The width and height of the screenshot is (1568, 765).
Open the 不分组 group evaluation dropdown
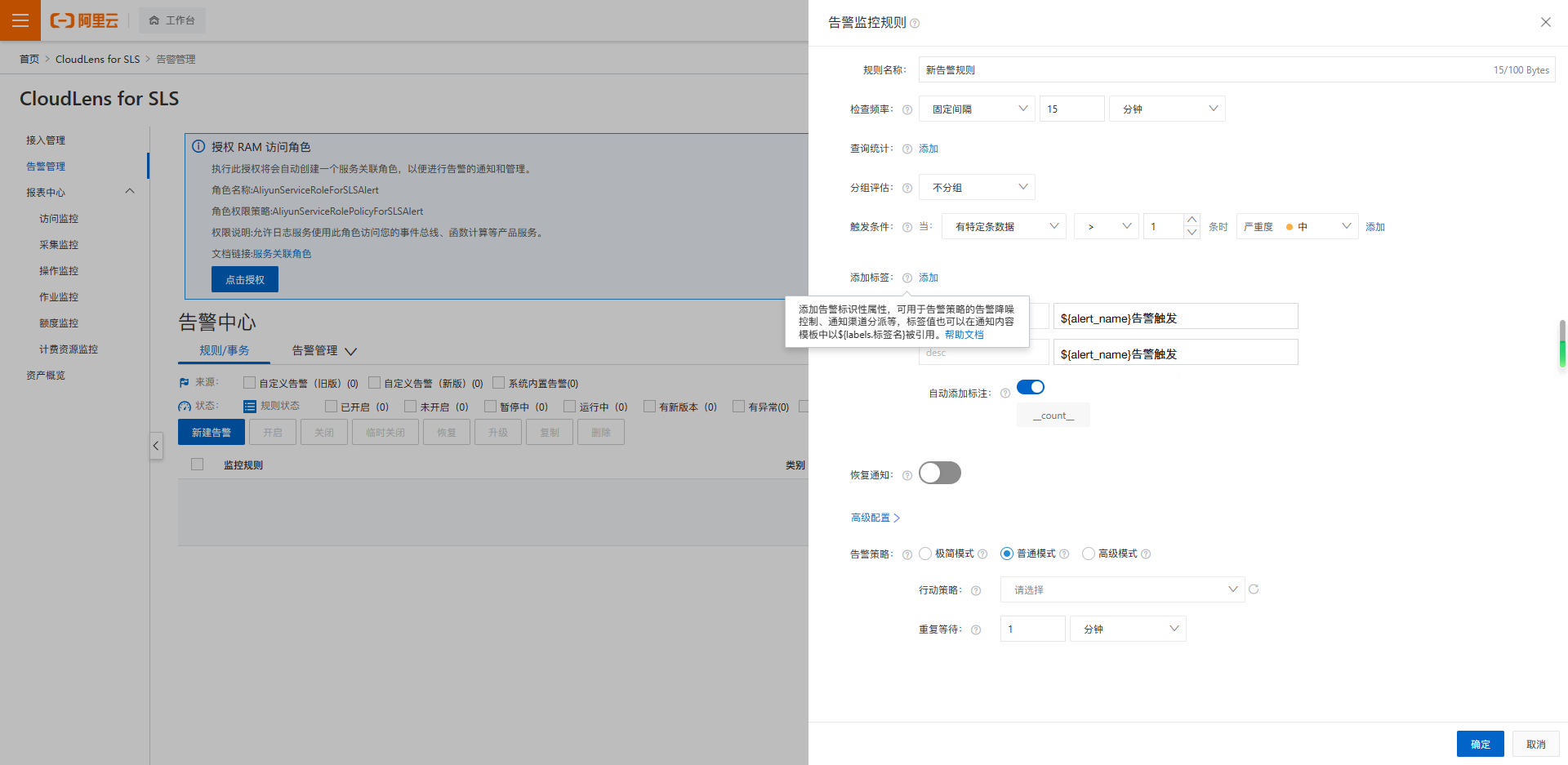[977, 188]
